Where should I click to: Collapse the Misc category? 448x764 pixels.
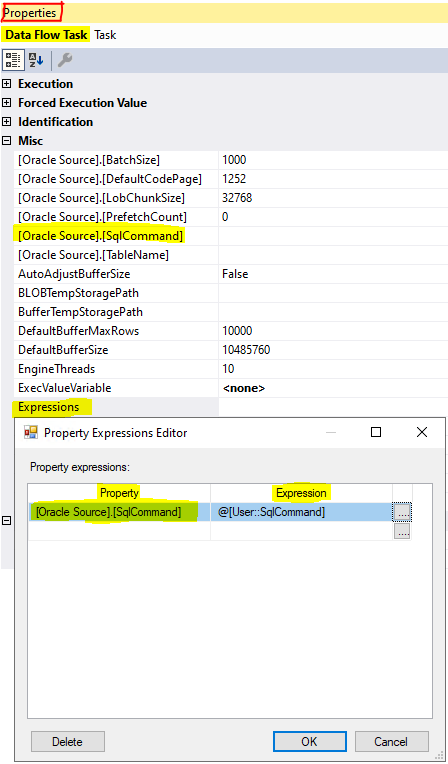coord(6,141)
